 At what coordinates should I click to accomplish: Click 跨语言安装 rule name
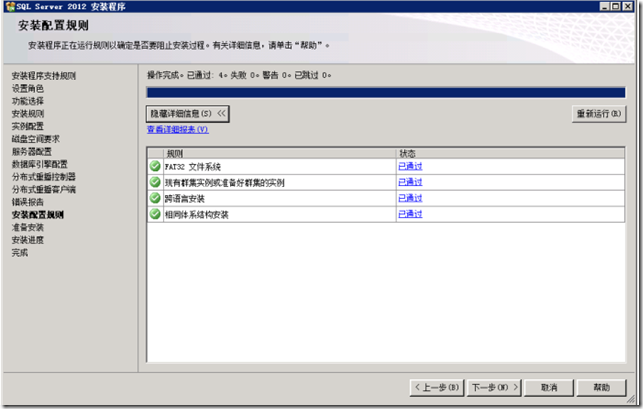point(185,199)
